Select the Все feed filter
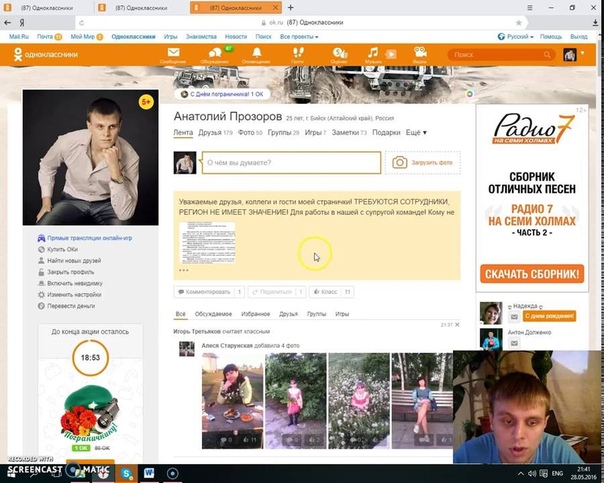This screenshot has width=604, height=483. pos(181,314)
